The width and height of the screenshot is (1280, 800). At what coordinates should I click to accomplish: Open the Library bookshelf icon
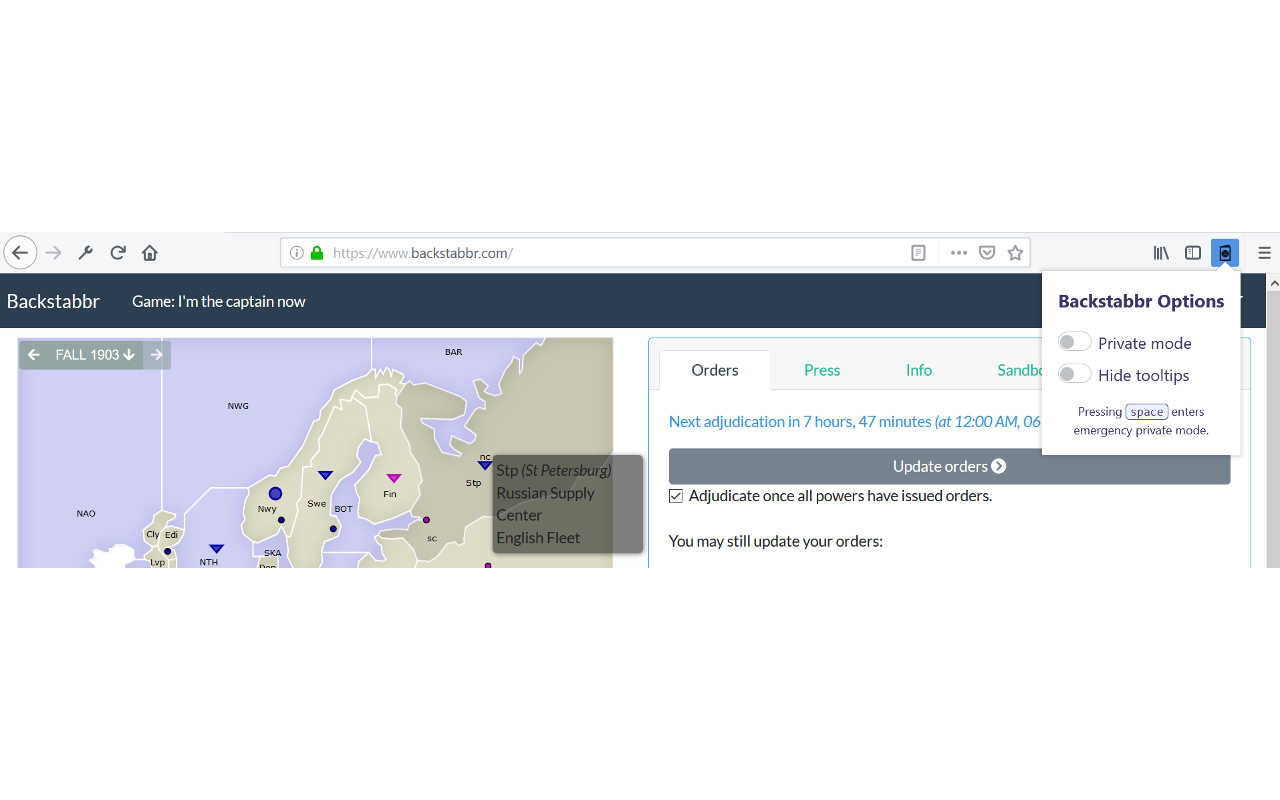(1161, 253)
